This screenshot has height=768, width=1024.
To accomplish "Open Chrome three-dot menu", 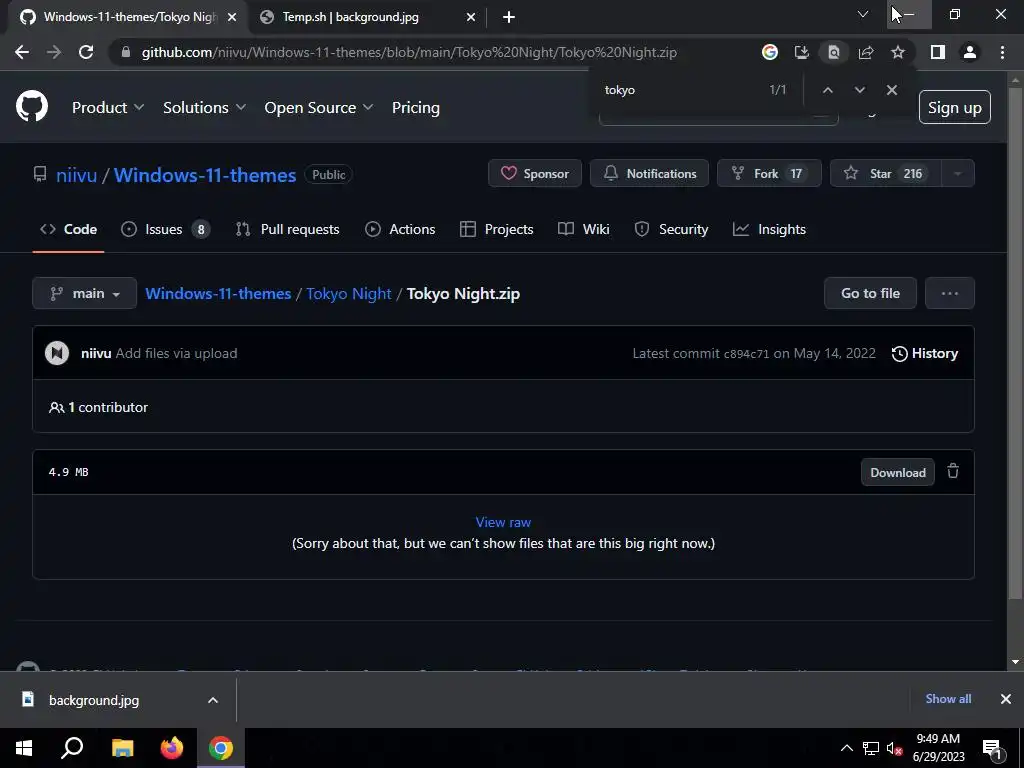I will 1002,52.
